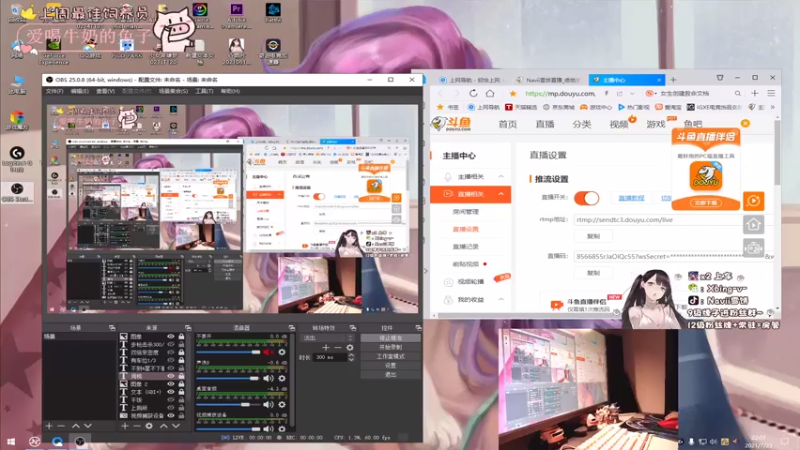This screenshot has width=800, height=450.
Task: Open the 直播教程 link
Action: [631, 198]
